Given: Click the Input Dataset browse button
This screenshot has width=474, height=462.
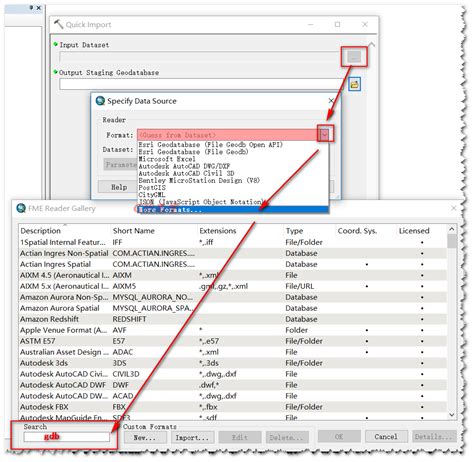Looking at the screenshot, I should click(354, 57).
